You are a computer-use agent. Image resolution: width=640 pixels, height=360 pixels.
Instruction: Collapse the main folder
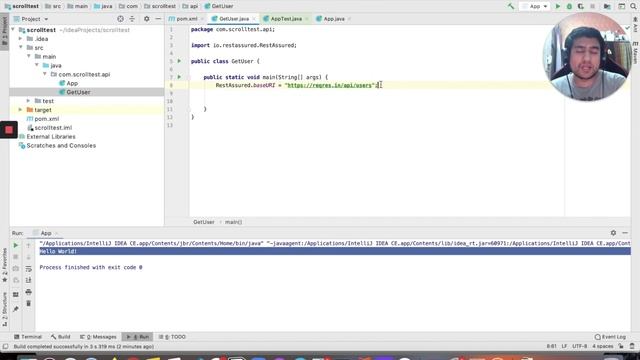click(x=29, y=56)
